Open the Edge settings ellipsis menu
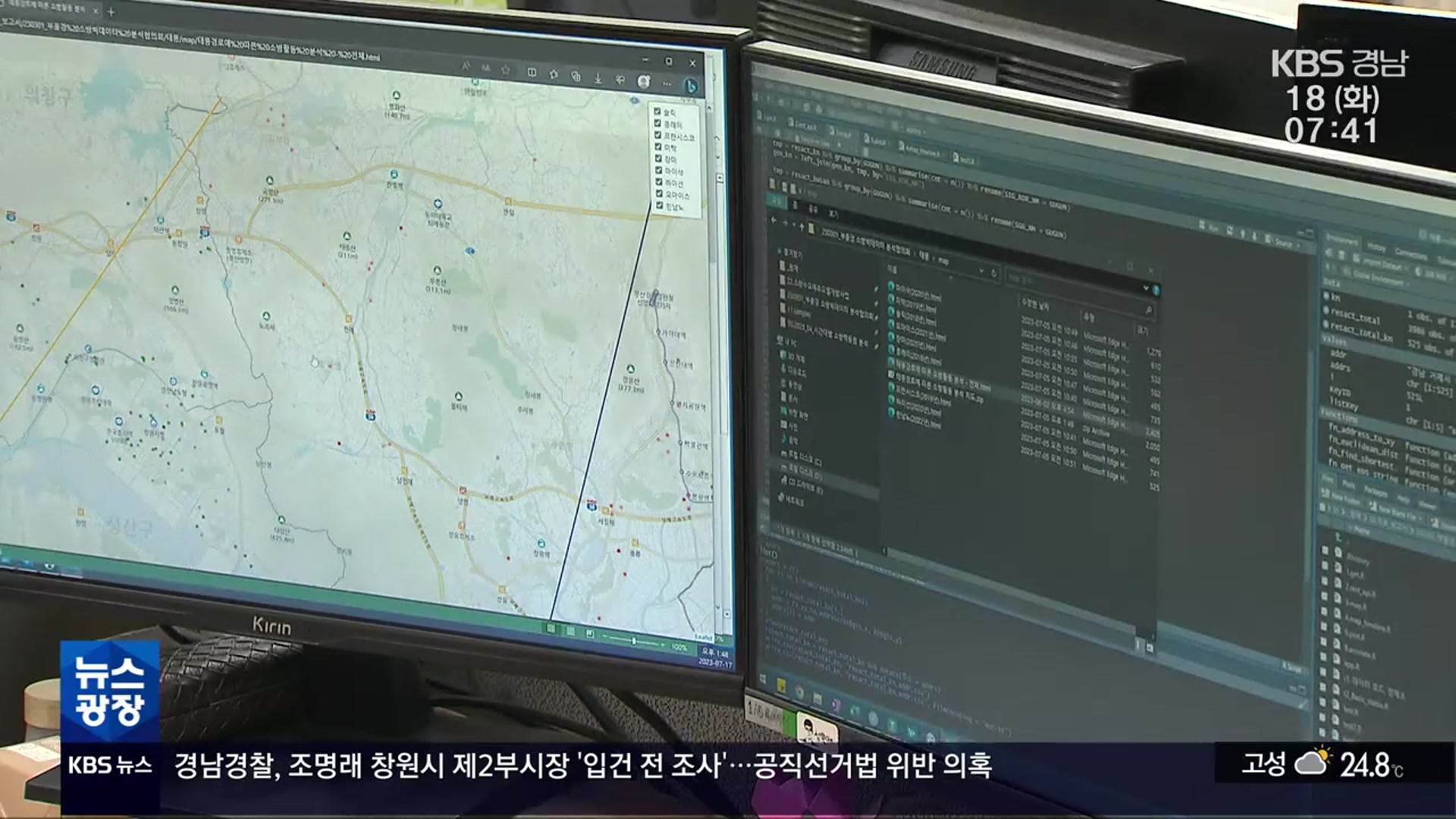The width and height of the screenshot is (1456, 819). pyautogui.click(x=667, y=83)
